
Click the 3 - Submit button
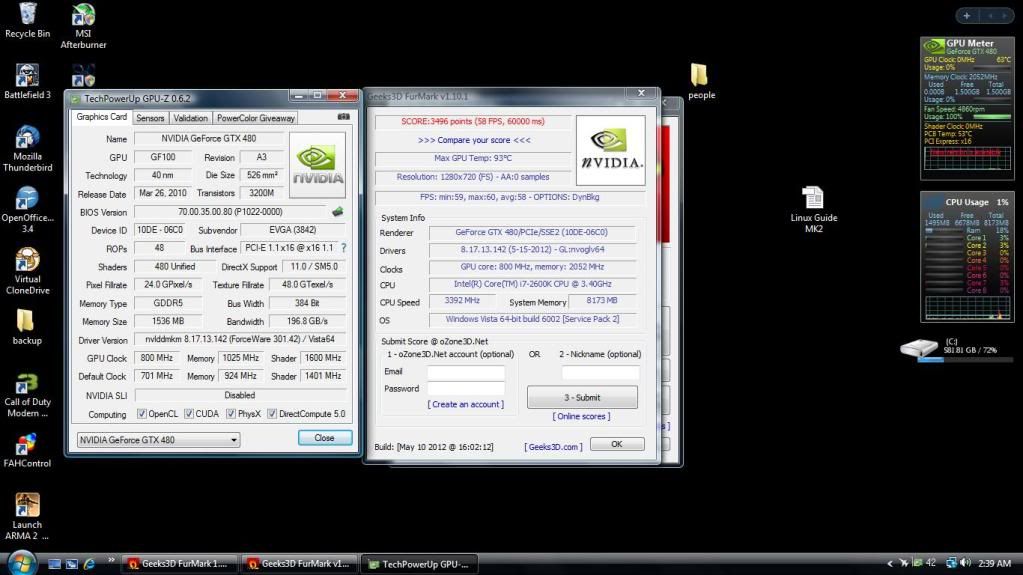pyautogui.click(x=582, y=397)
